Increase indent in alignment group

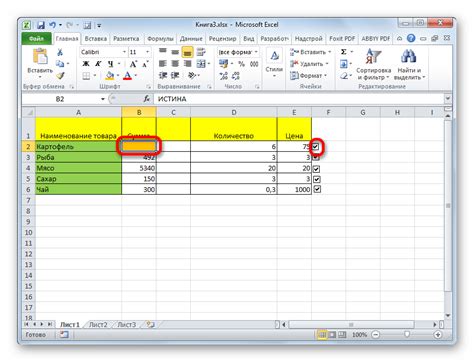[x=175, y=76]
